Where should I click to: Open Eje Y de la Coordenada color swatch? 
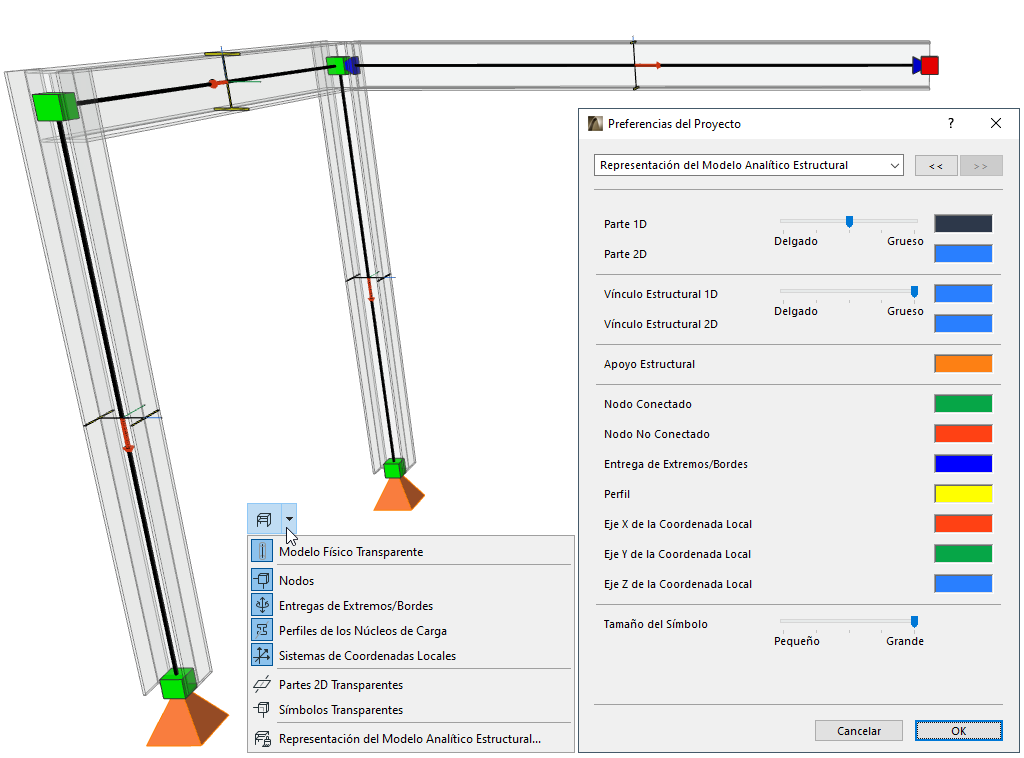tap(963, 554)
